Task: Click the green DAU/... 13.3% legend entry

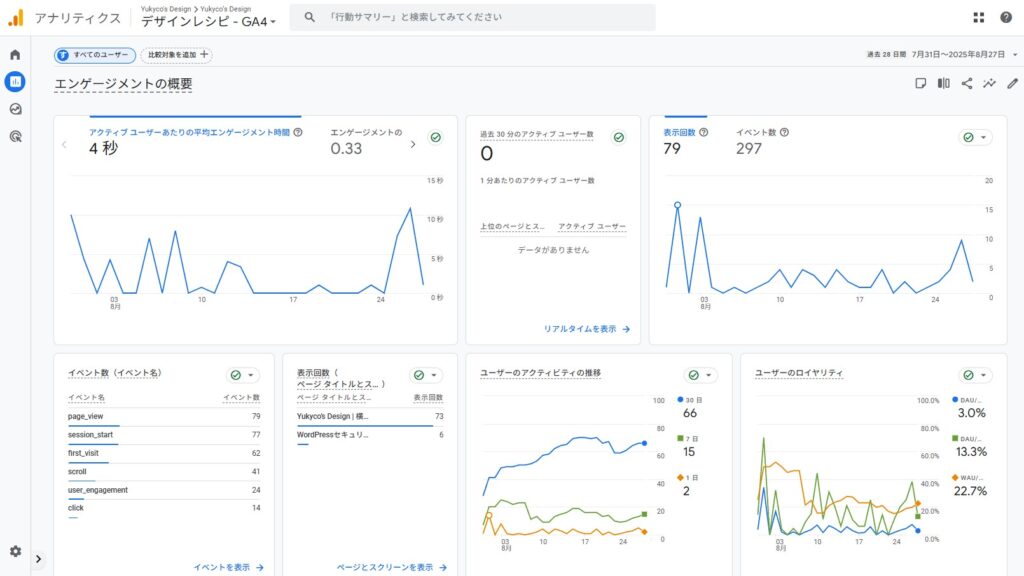Action: [x=969, y=446]
